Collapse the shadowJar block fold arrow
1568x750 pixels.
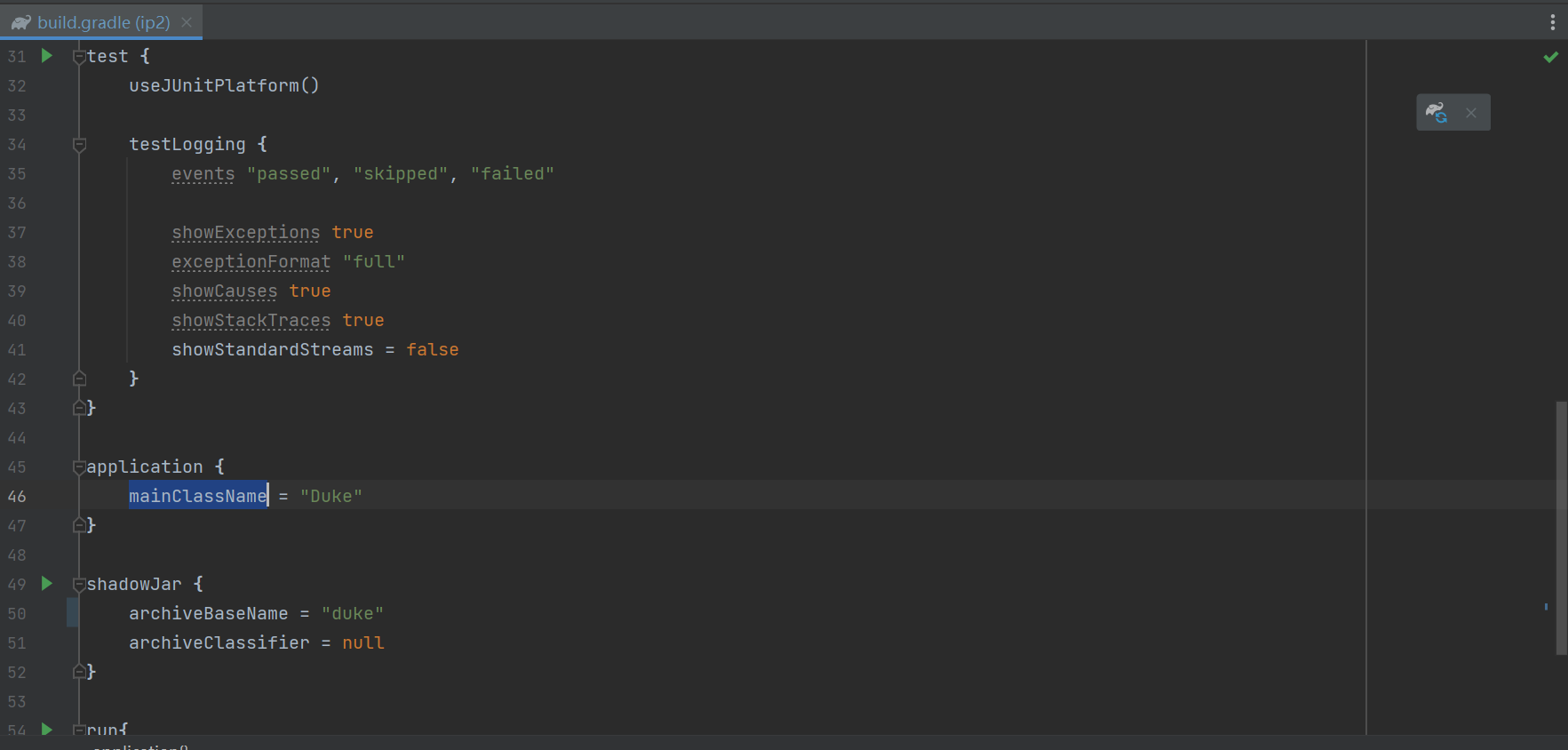[79, 584]
